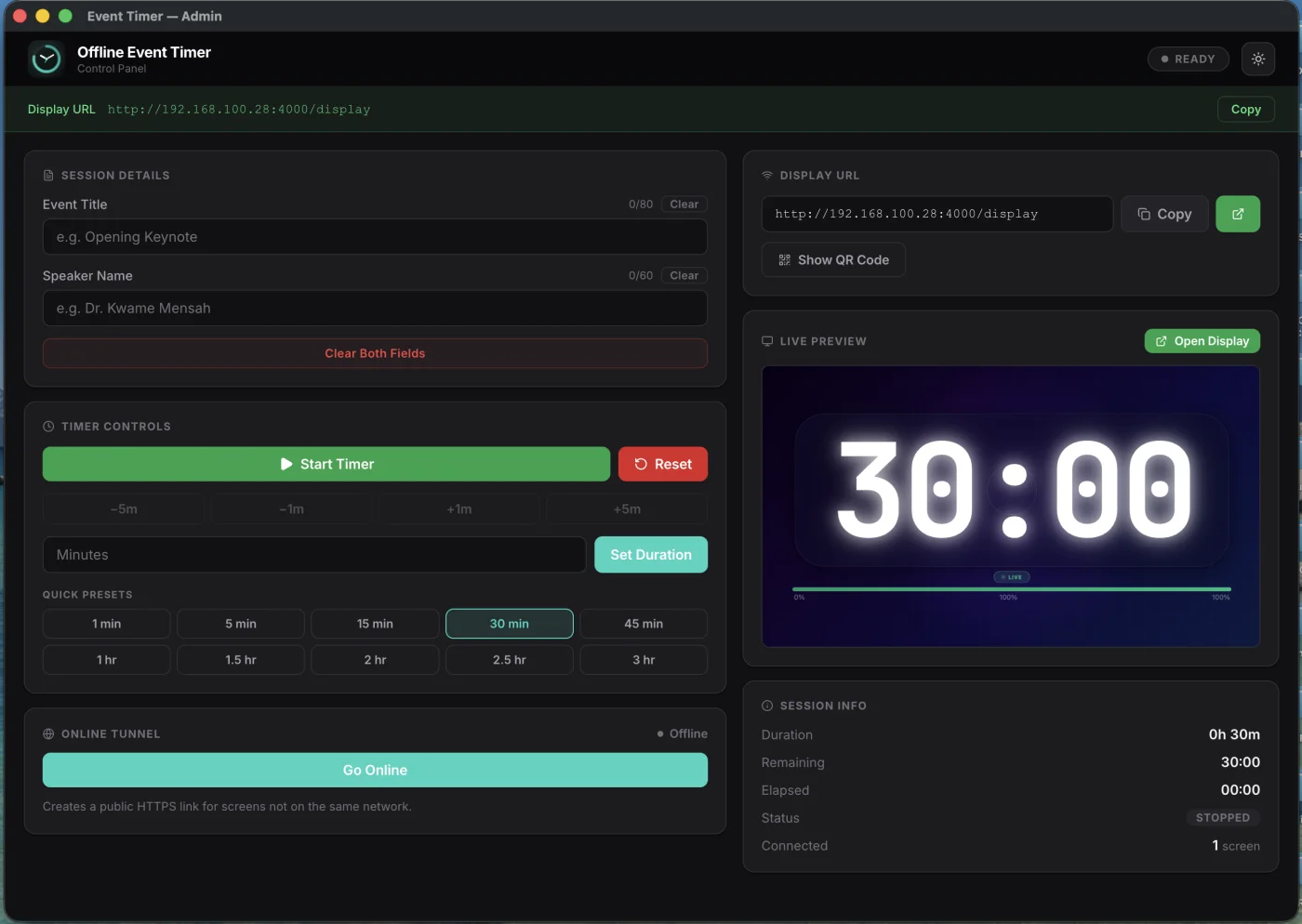Subtract one minute with −1m
1302x924 pixels.
291,509
